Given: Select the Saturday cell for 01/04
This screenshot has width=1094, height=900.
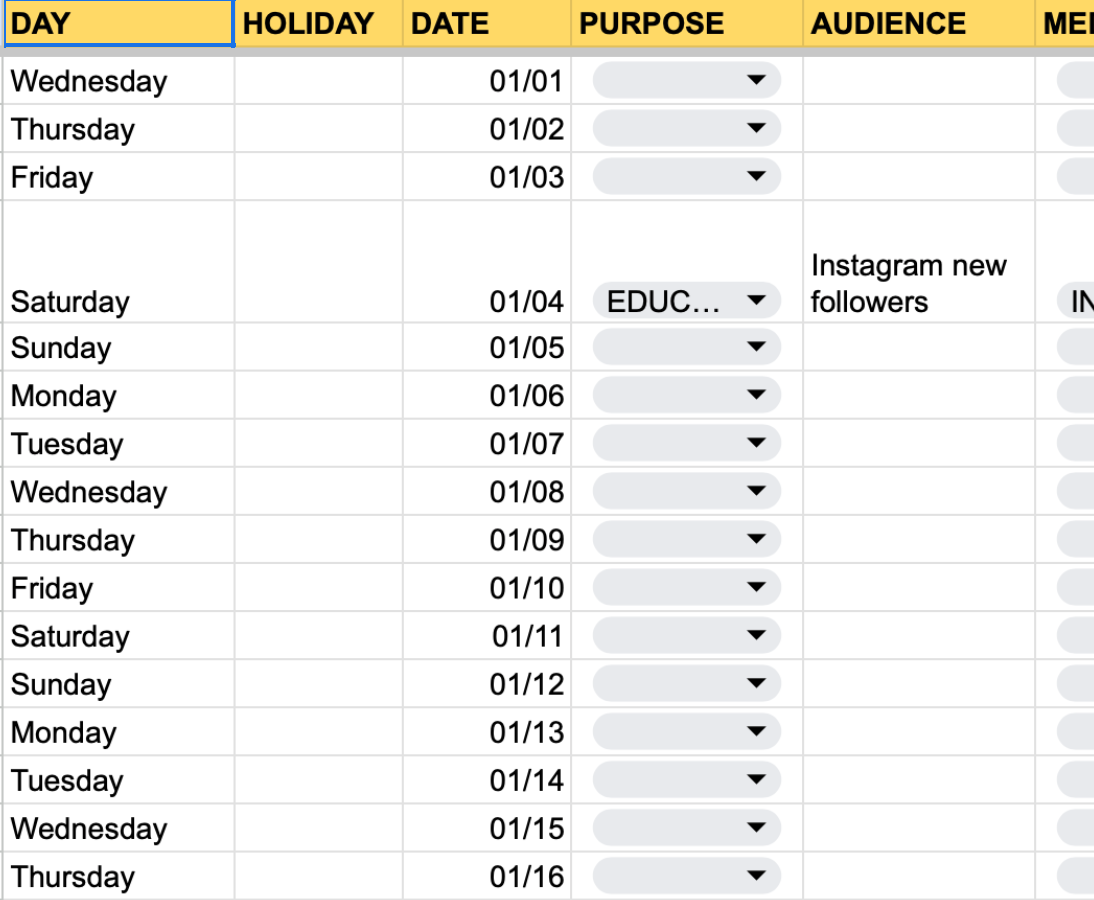Looking at the screenshot, I should (119, 262).
